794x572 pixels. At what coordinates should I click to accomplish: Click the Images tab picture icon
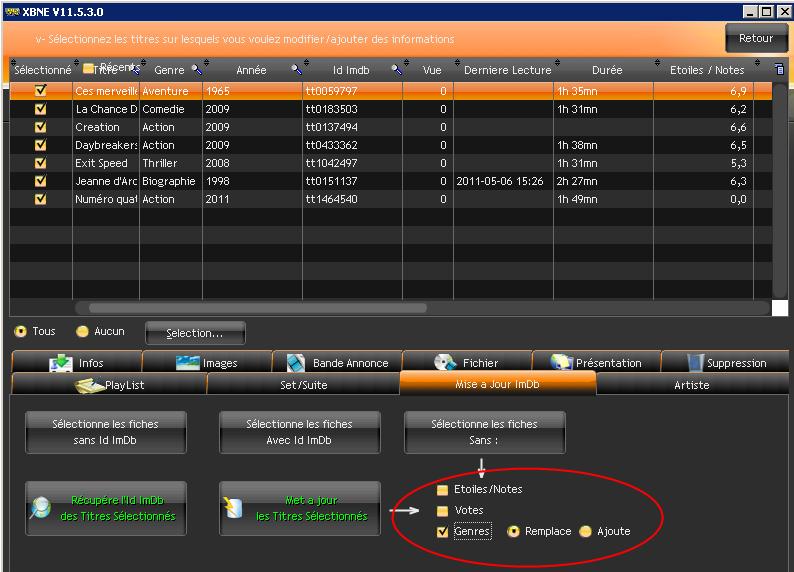click(x=188, y=362)
